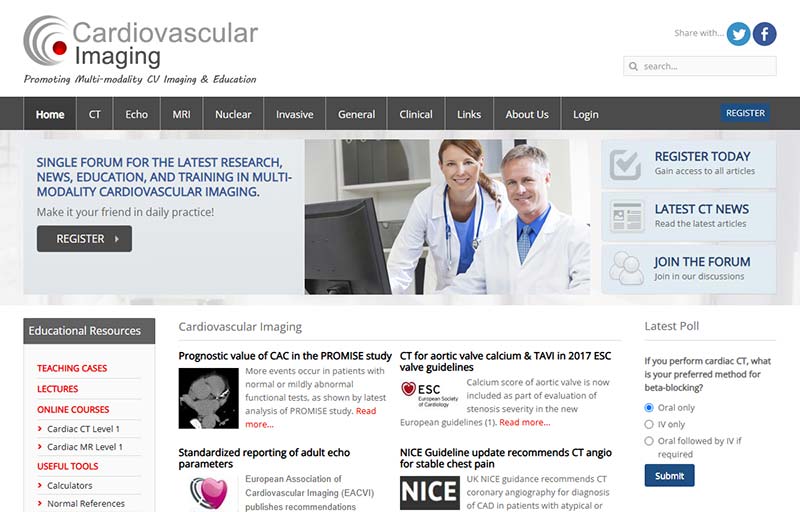This screenshot has height=512, width=800.
Task: Share the page on Facebook
Action: coord(764,34)
